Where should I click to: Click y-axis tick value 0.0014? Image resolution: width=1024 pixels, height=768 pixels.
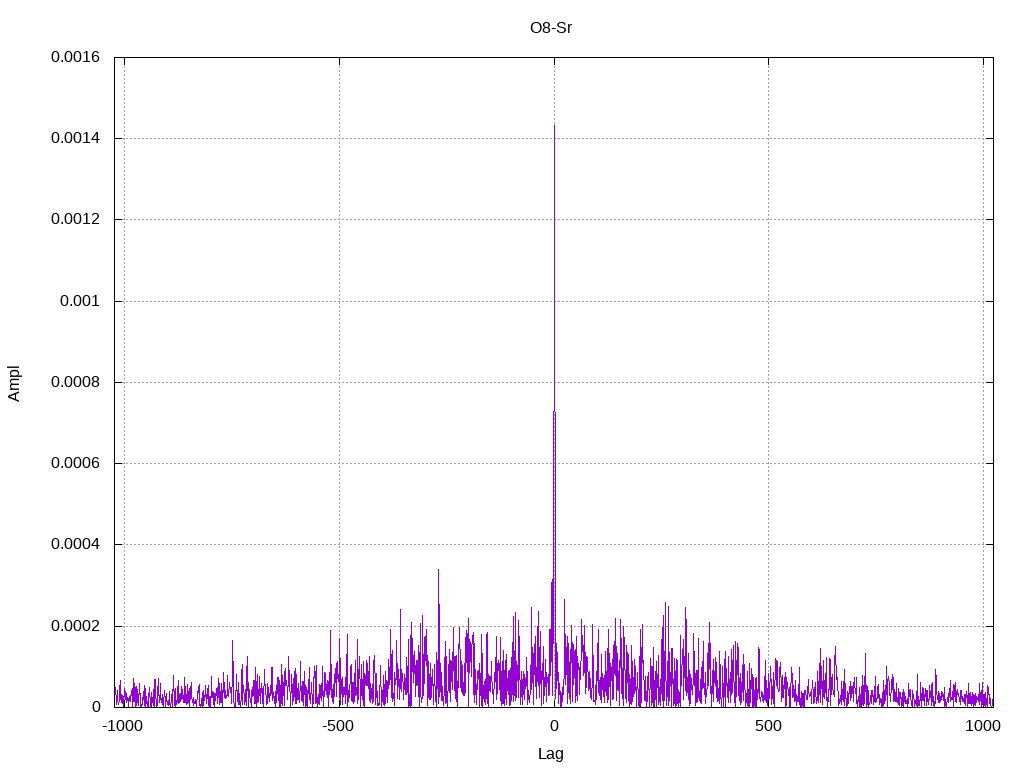click(76, 138)
